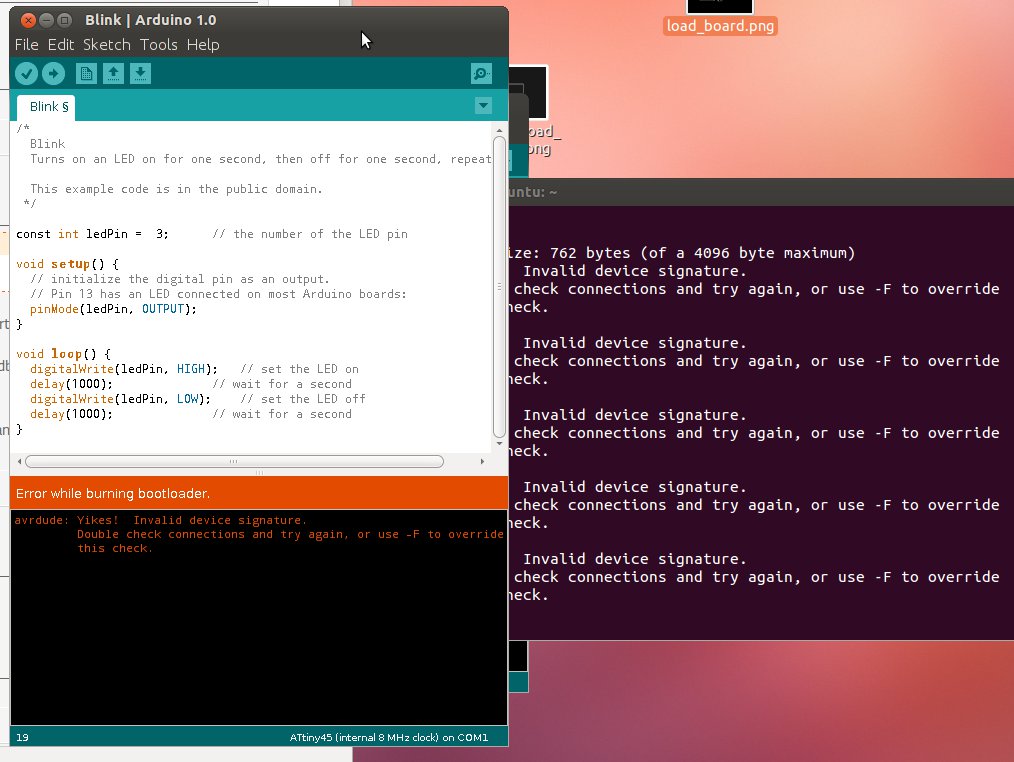Click the terminal line '762 bytes (of a 4096 byte maximum)'
This screenshot has width=1014, height=762.
tap(702, 253)
